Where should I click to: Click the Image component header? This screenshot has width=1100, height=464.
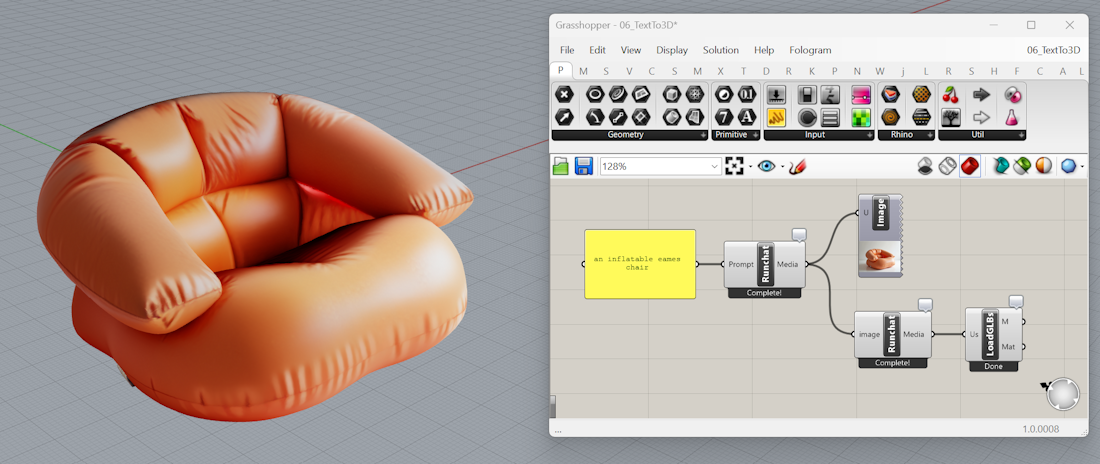click(x=881, y=213)
